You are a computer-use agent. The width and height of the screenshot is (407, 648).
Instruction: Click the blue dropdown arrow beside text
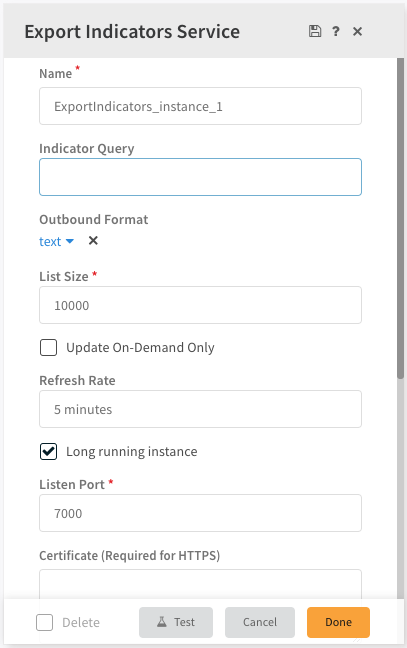[70, 241]
